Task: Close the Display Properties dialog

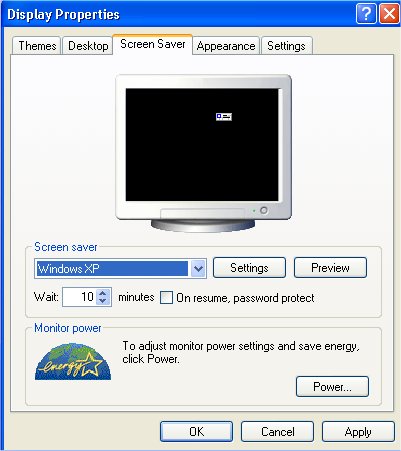Action: 389,14
